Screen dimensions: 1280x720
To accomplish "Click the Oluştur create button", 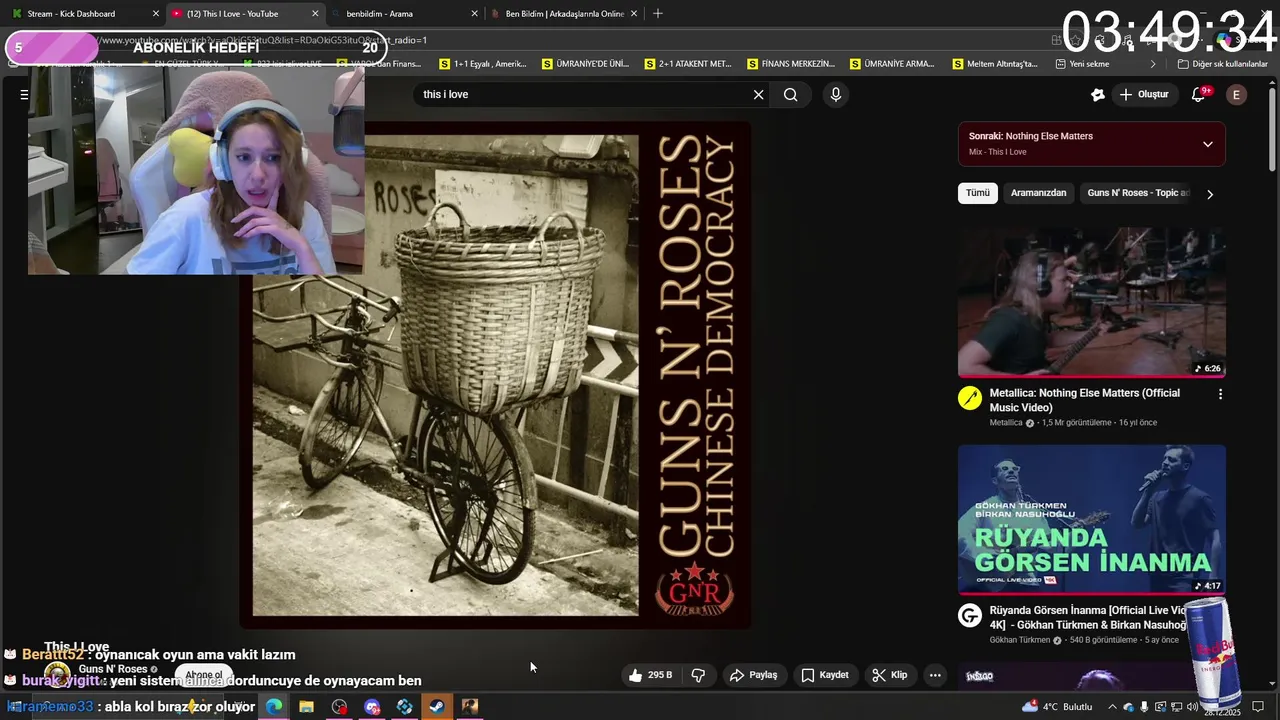I will point(1144,95).
